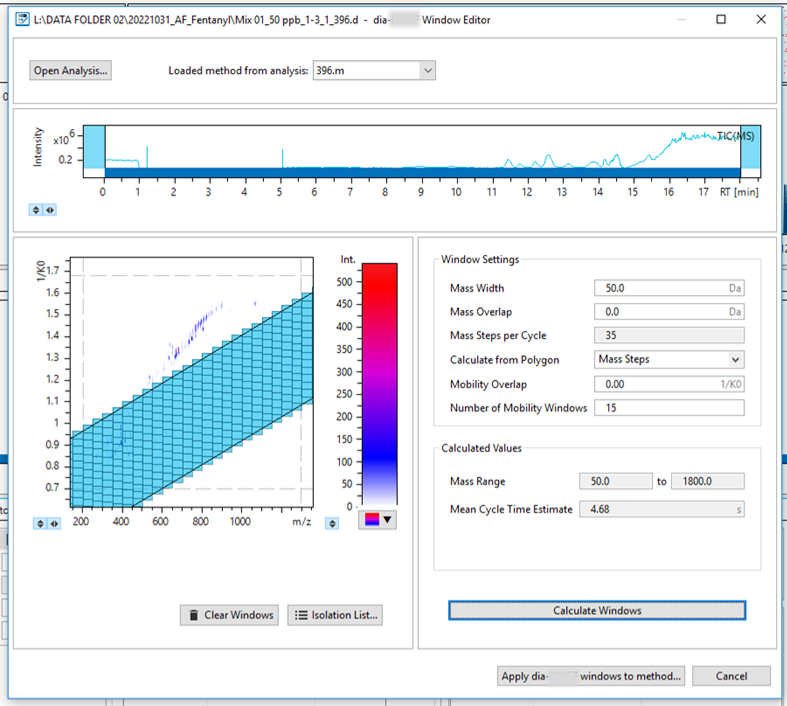Click list icon on Isolation List button
Viewport: 787px width, 706px height.
[x=301, y=615]
